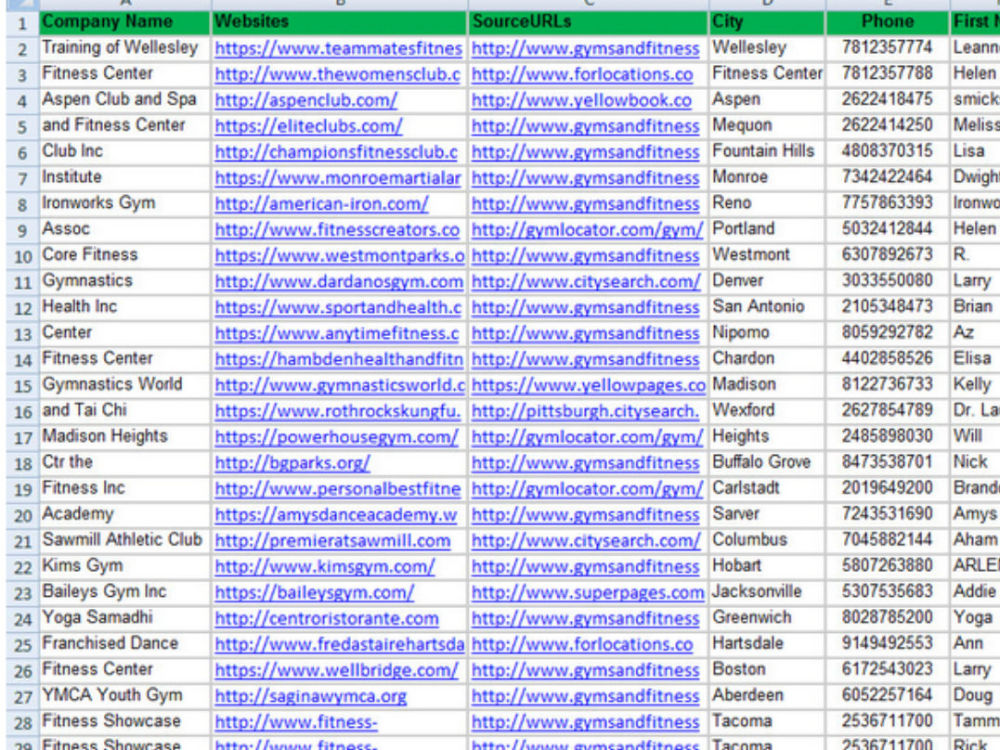Select city cell 'Buffalo Grove'
The image size is (1000, 750).
coord(767,462)
